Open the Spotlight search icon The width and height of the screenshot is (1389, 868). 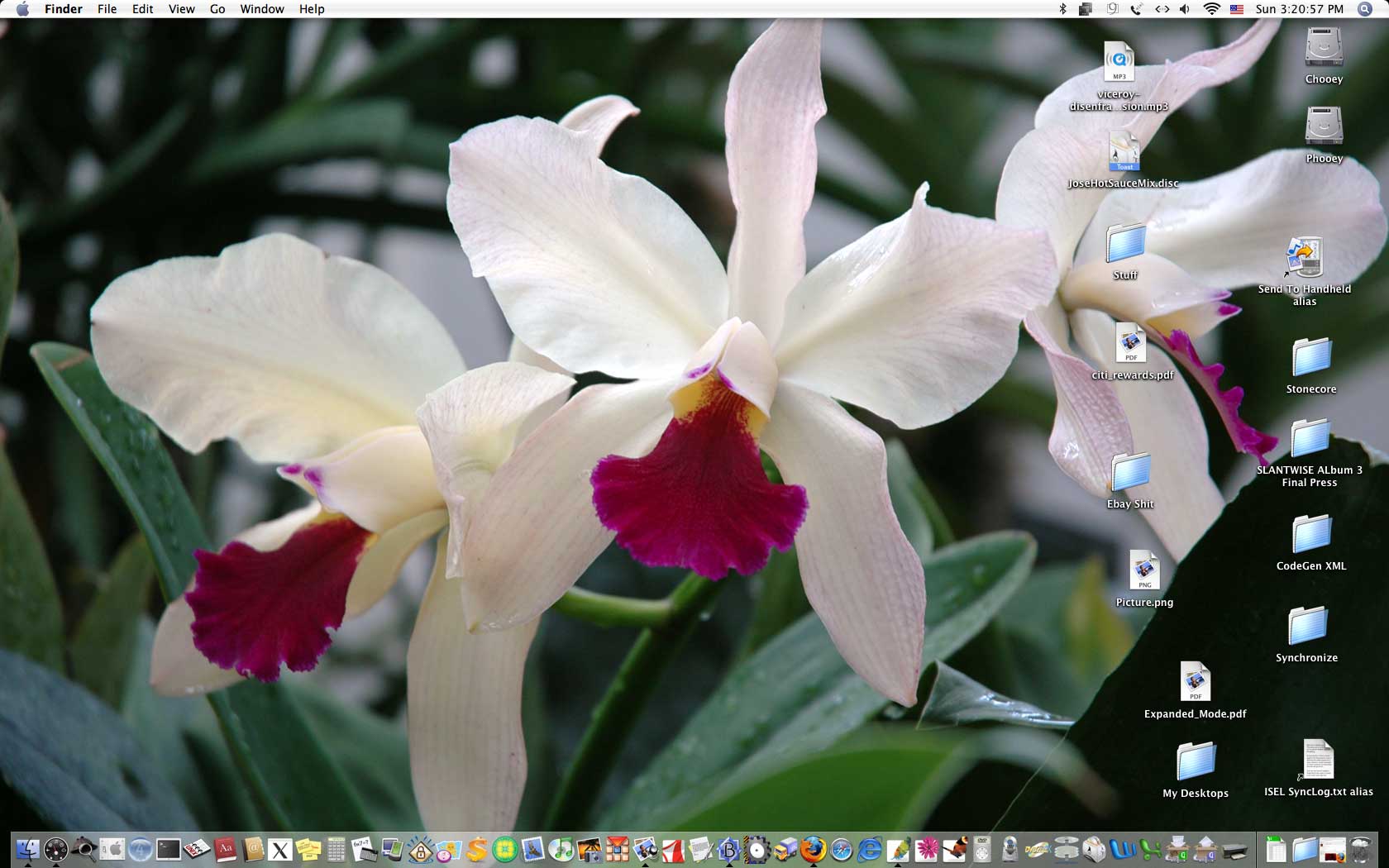[x=1364, y=9]
